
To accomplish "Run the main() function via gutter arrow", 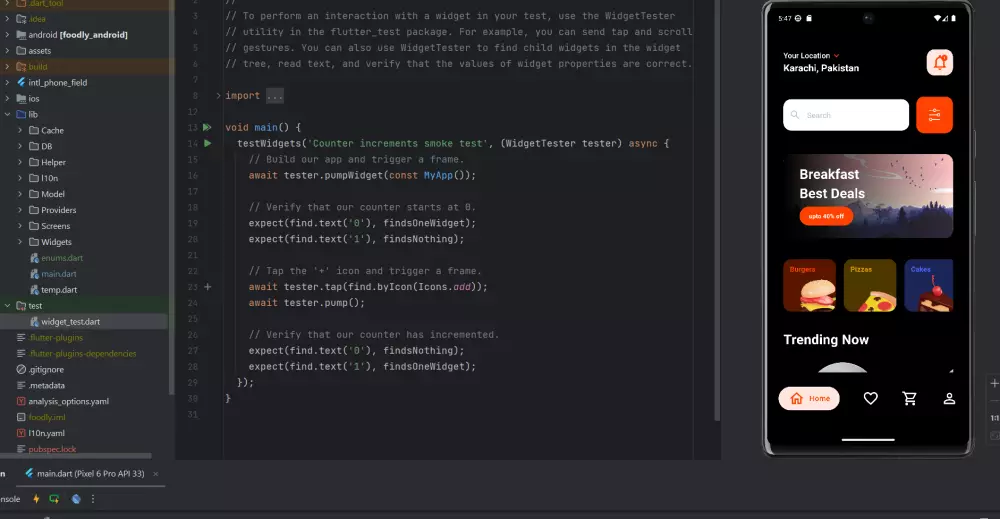I will click(x=207, y=128).
